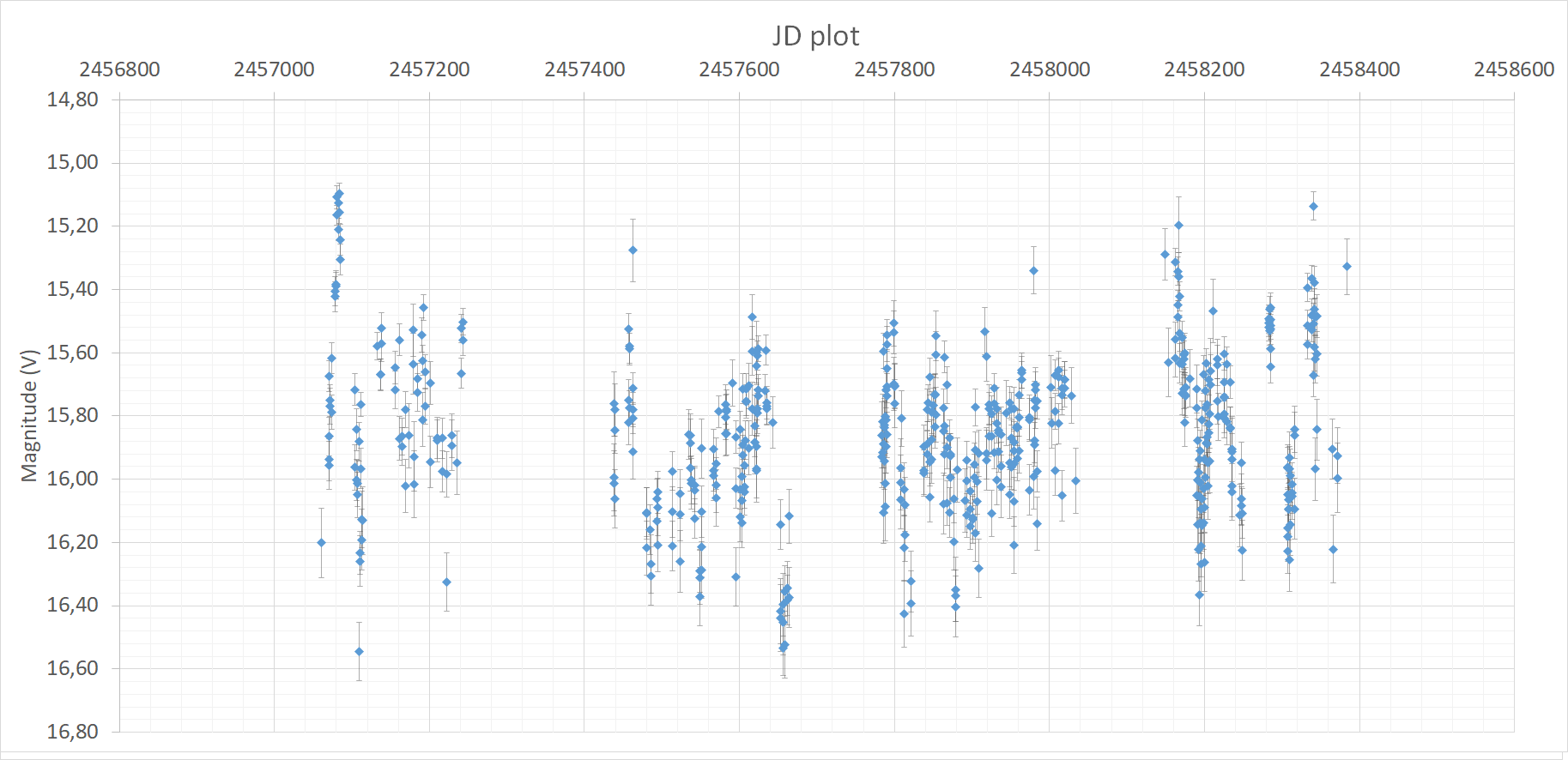Click y-axis label 15,20
The height and width of the screenshot is (760, 1568).
click(x=73, y=226)
